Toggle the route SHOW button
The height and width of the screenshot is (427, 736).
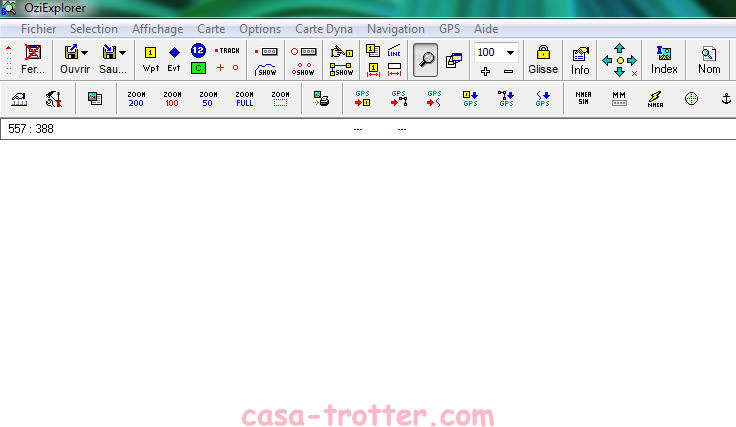341,70
